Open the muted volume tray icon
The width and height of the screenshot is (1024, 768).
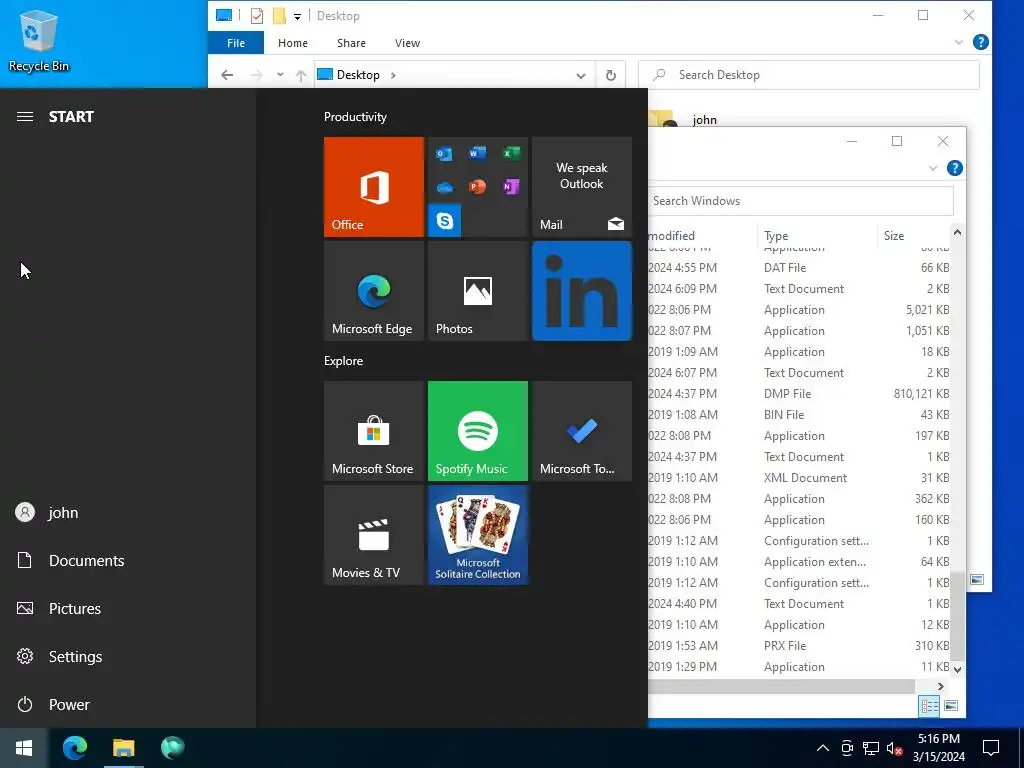coord(894,748)
